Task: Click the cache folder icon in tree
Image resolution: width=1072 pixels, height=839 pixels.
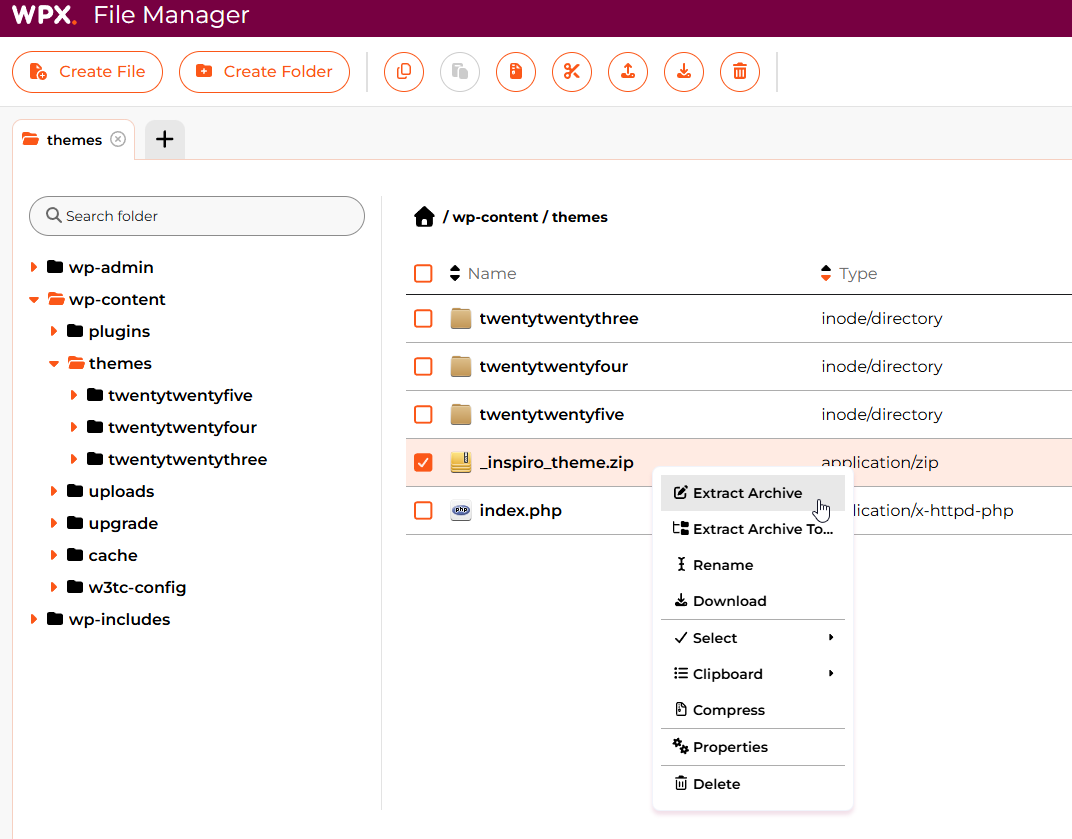Action: point(75,555)
